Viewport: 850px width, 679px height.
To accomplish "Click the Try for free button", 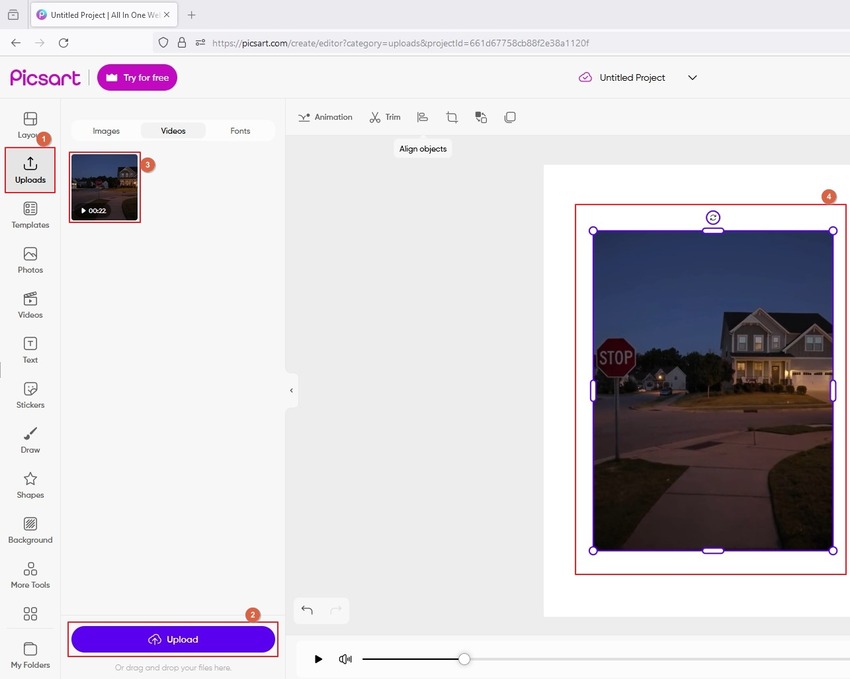I will point(137,77).
